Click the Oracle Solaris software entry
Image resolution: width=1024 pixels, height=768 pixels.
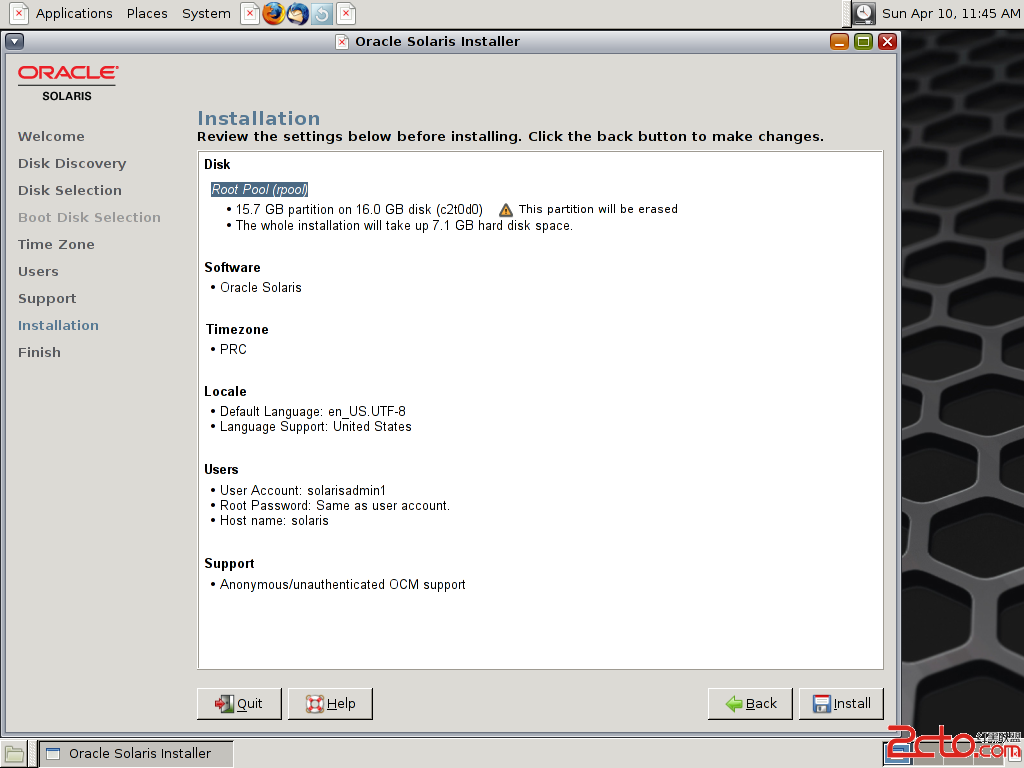click(x=261, y=287)
